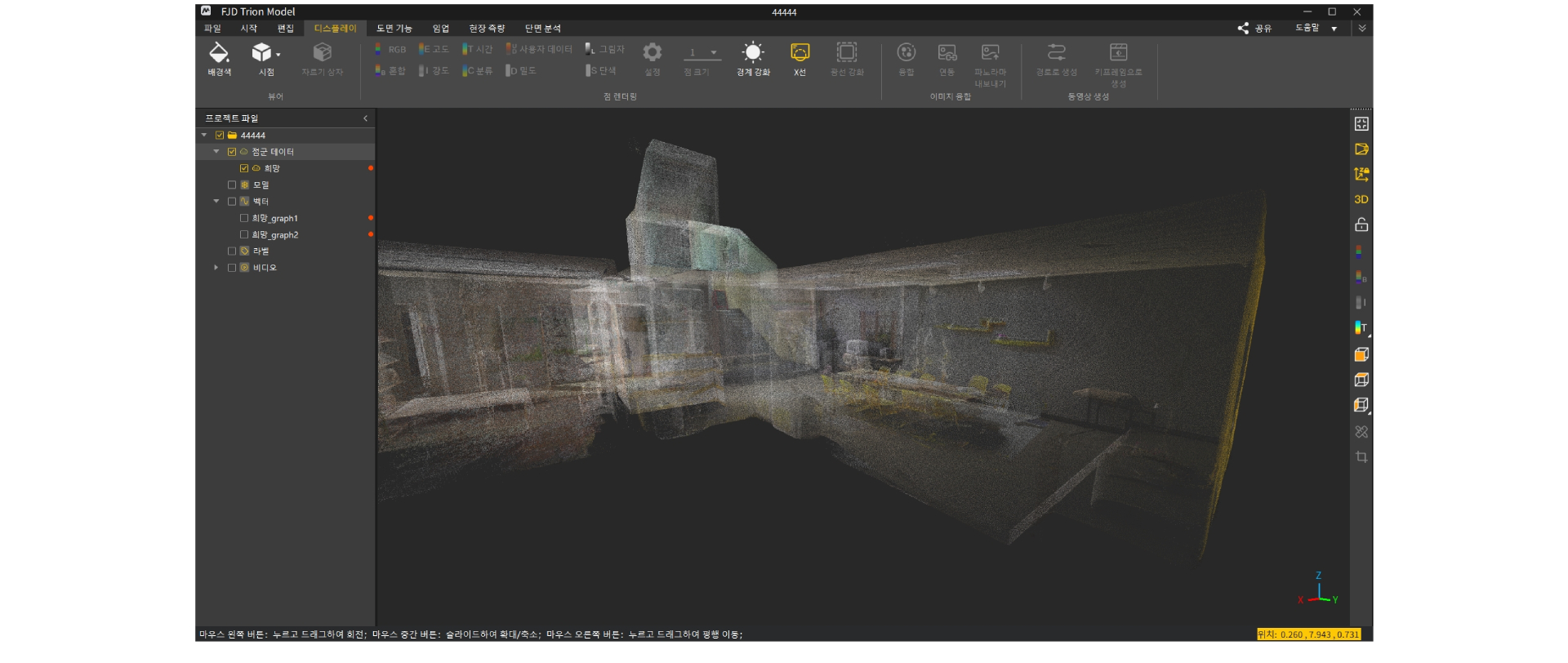This screenshot has height=663, width=1568.
Task: Enable the X선 X-ray display mode
Action: [x=800, y=54]
